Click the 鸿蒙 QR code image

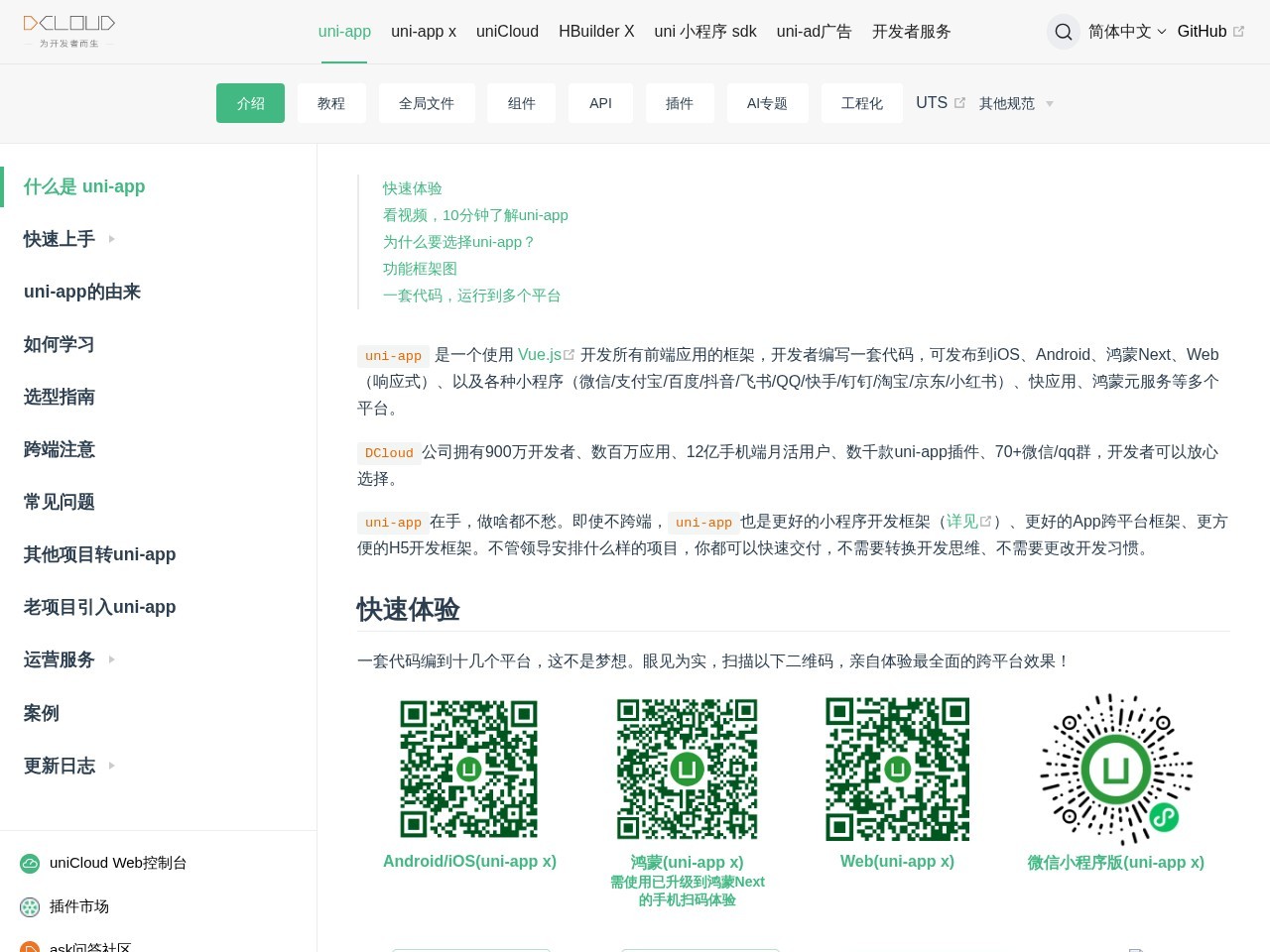[x=688, y=770]
